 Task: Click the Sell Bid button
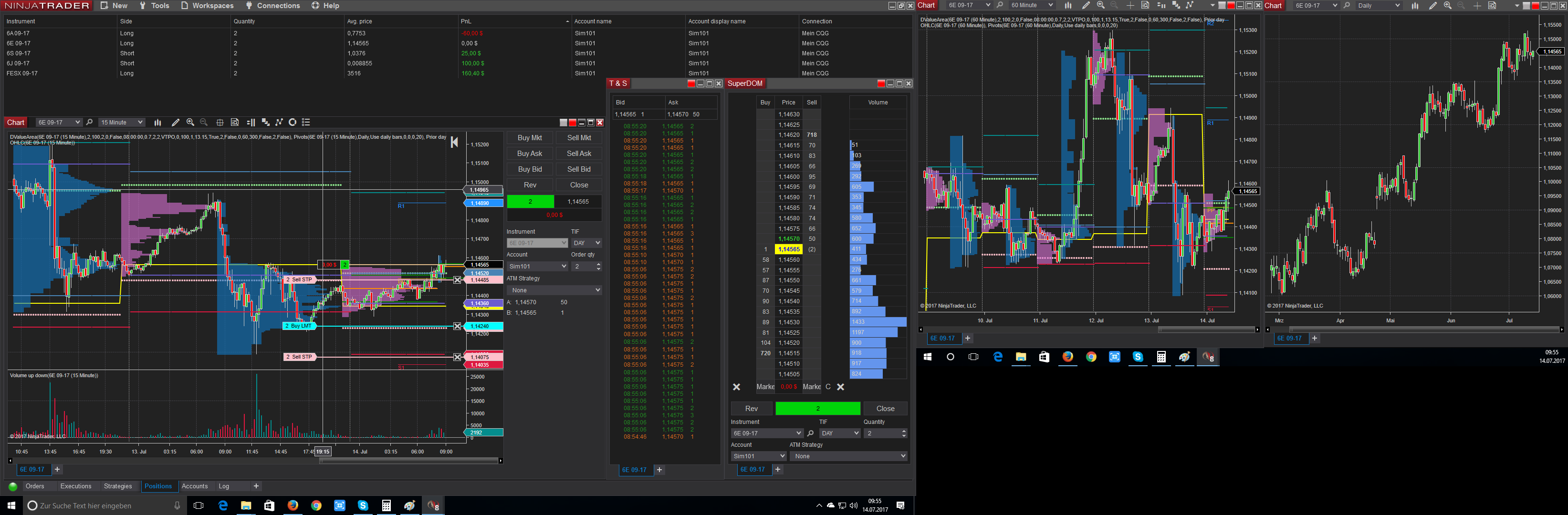(579, 170)
